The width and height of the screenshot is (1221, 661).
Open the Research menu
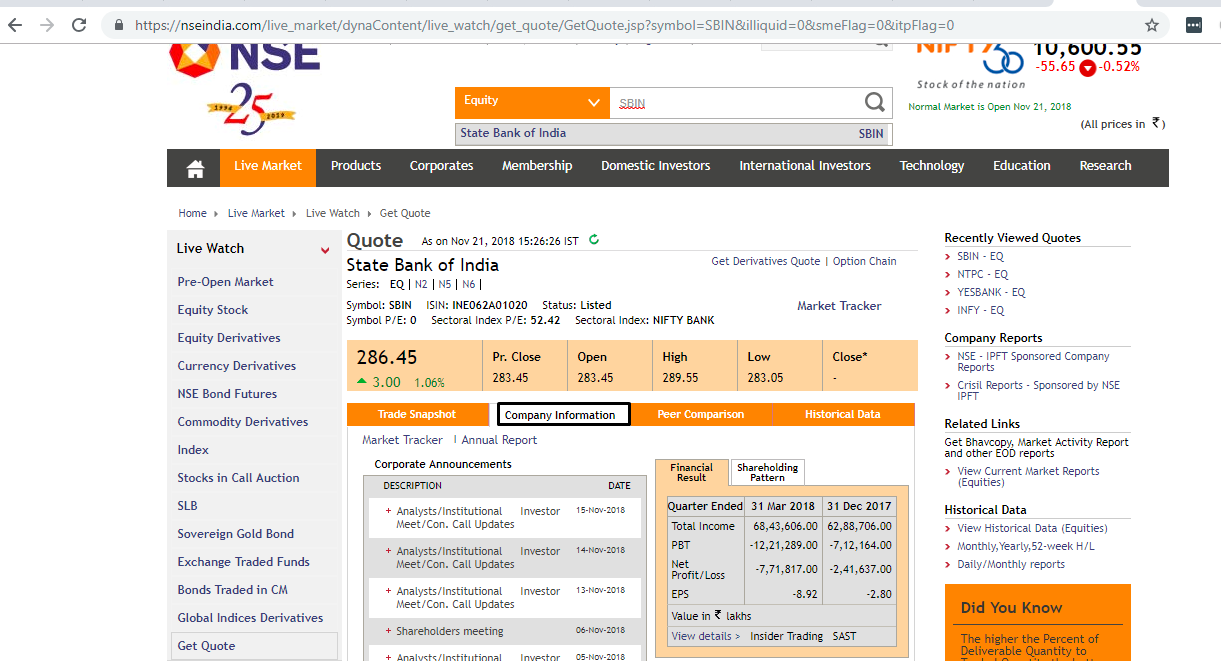point(1106,166)
